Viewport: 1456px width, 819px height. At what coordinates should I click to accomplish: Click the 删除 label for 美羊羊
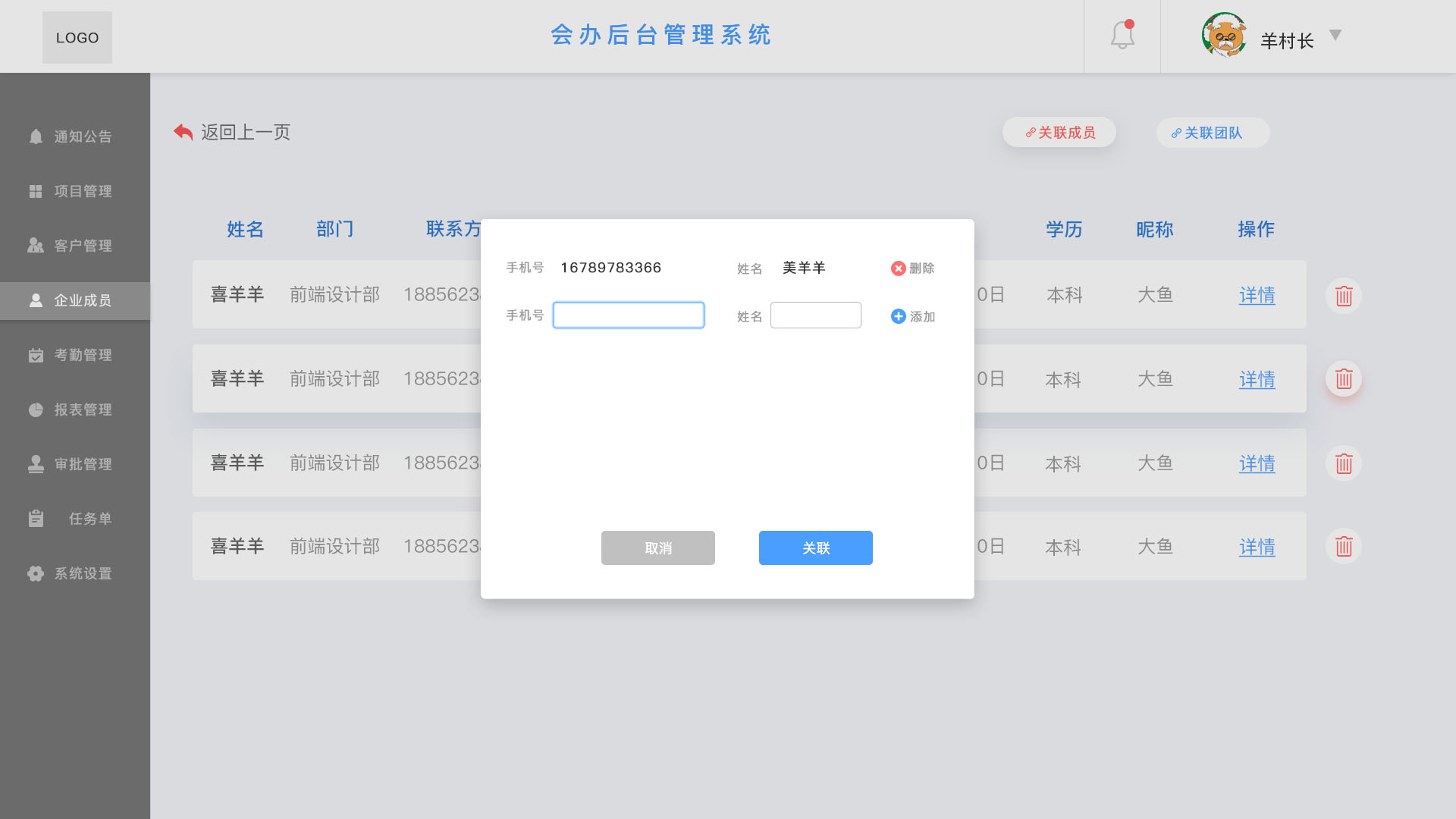pos(922,268)
